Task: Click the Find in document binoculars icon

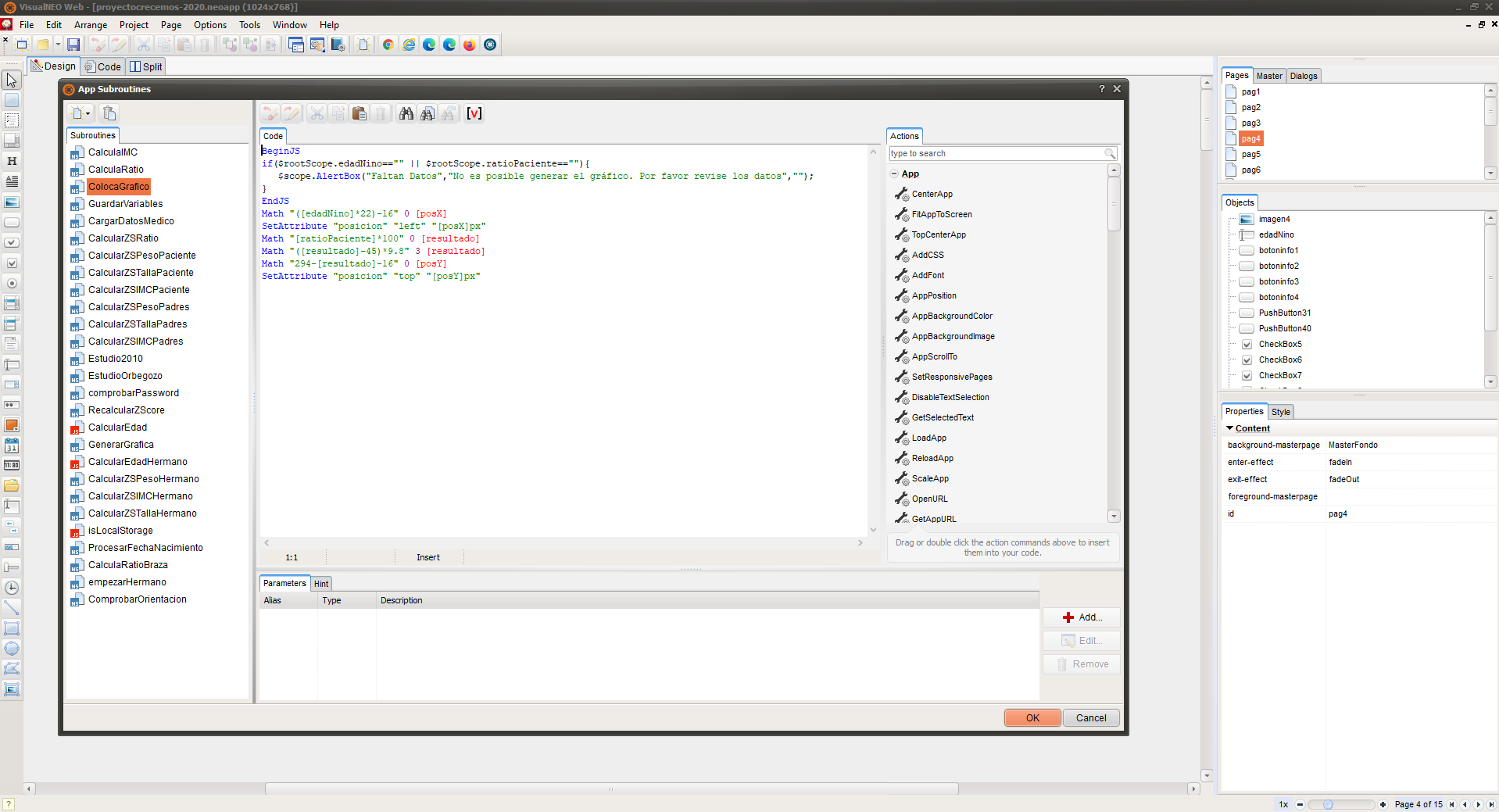Action: click(x=427, y=114)
